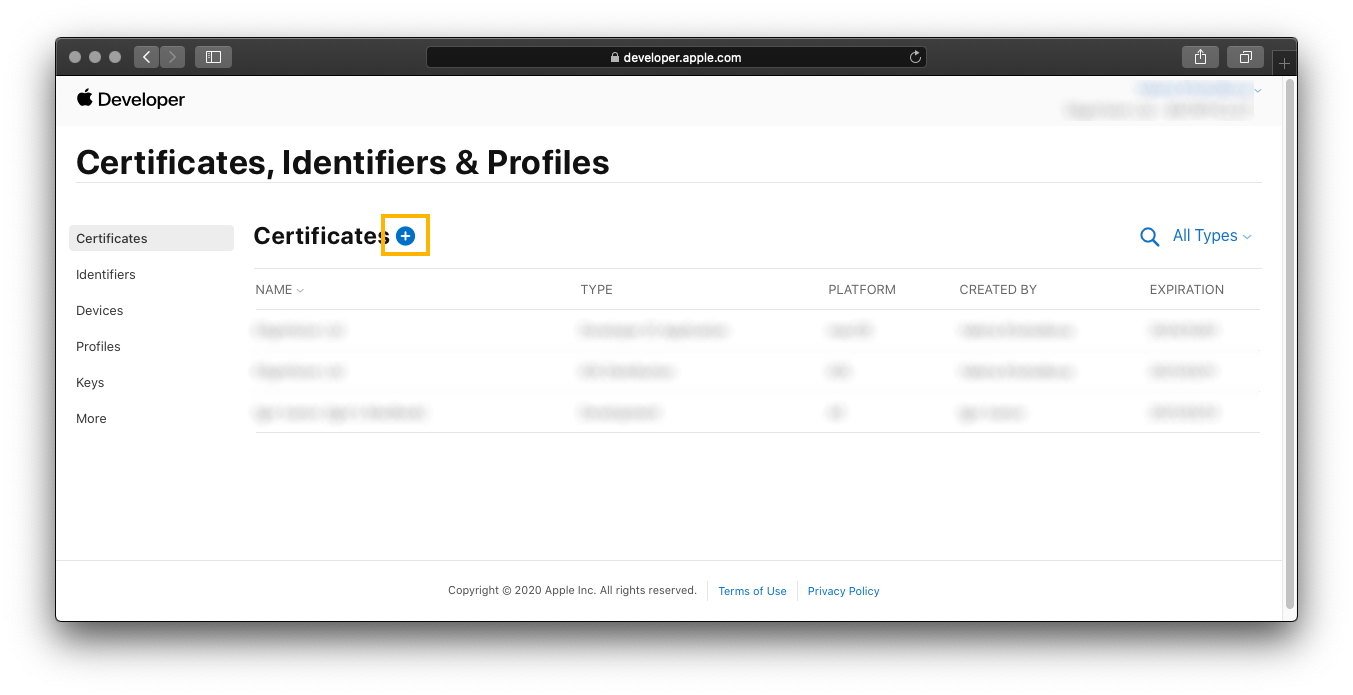
Task: Open the Privacy Policy link
Action: pyautogui.click(x=843, y=591)
